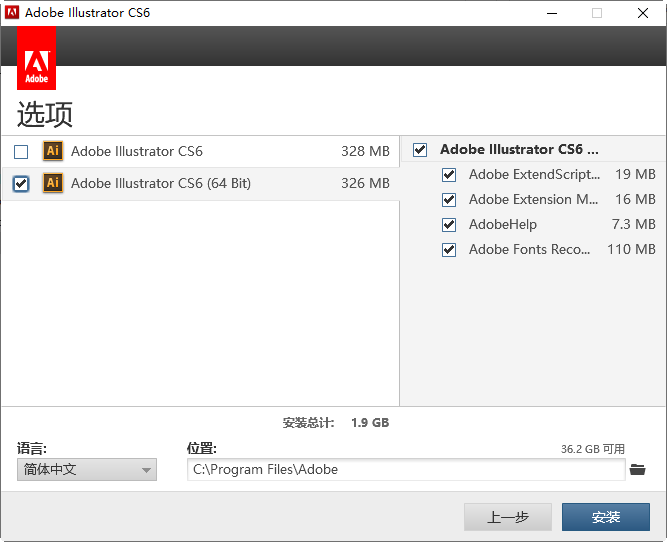Viewport: 667px width, 542px height.
Task: Click the 328 MB size value
Action: [365, 151]
